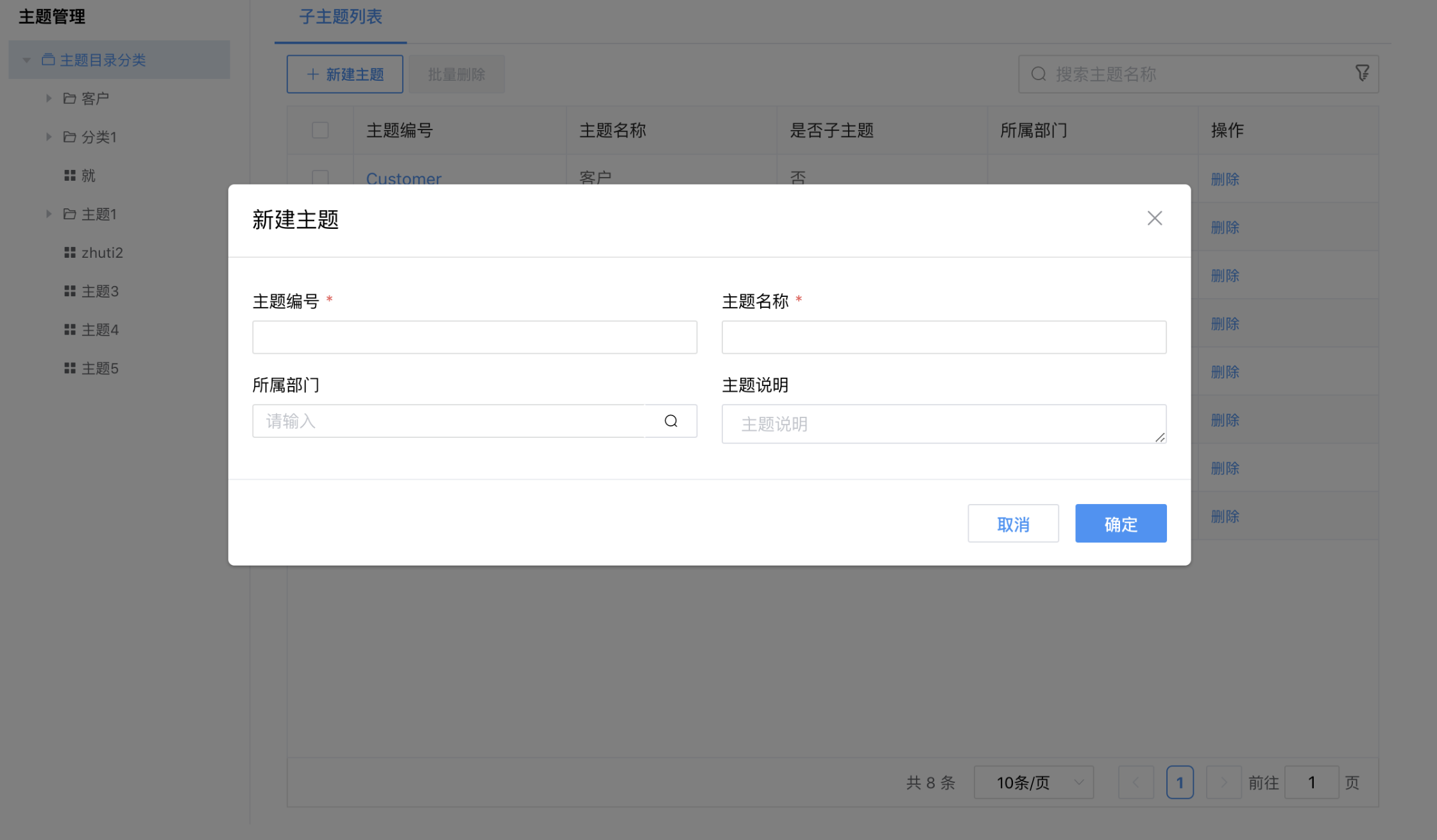
Task: Select 主题3 in the sidebar tree
Action: (100, 290)
